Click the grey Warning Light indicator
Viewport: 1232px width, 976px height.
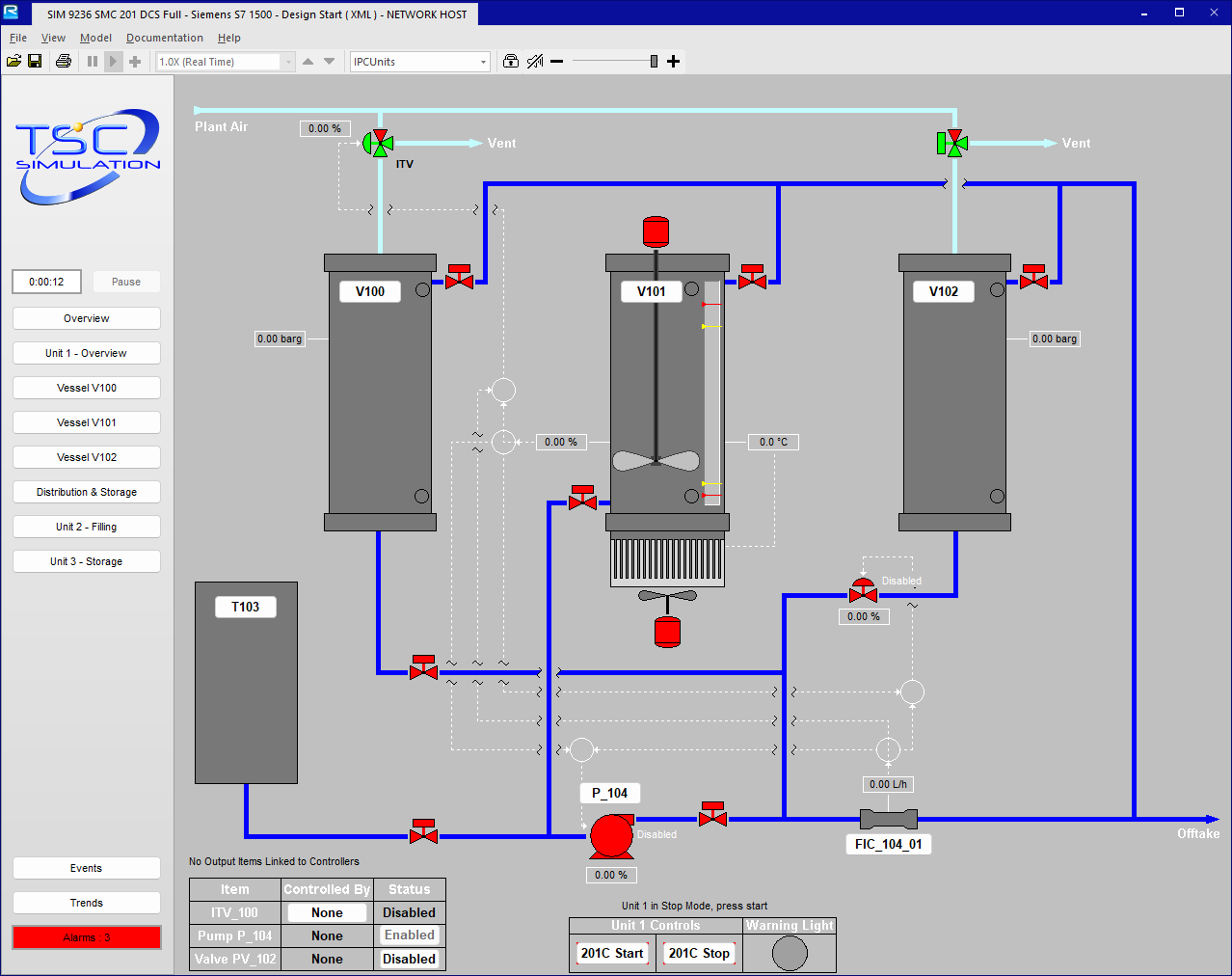[790, 953]
